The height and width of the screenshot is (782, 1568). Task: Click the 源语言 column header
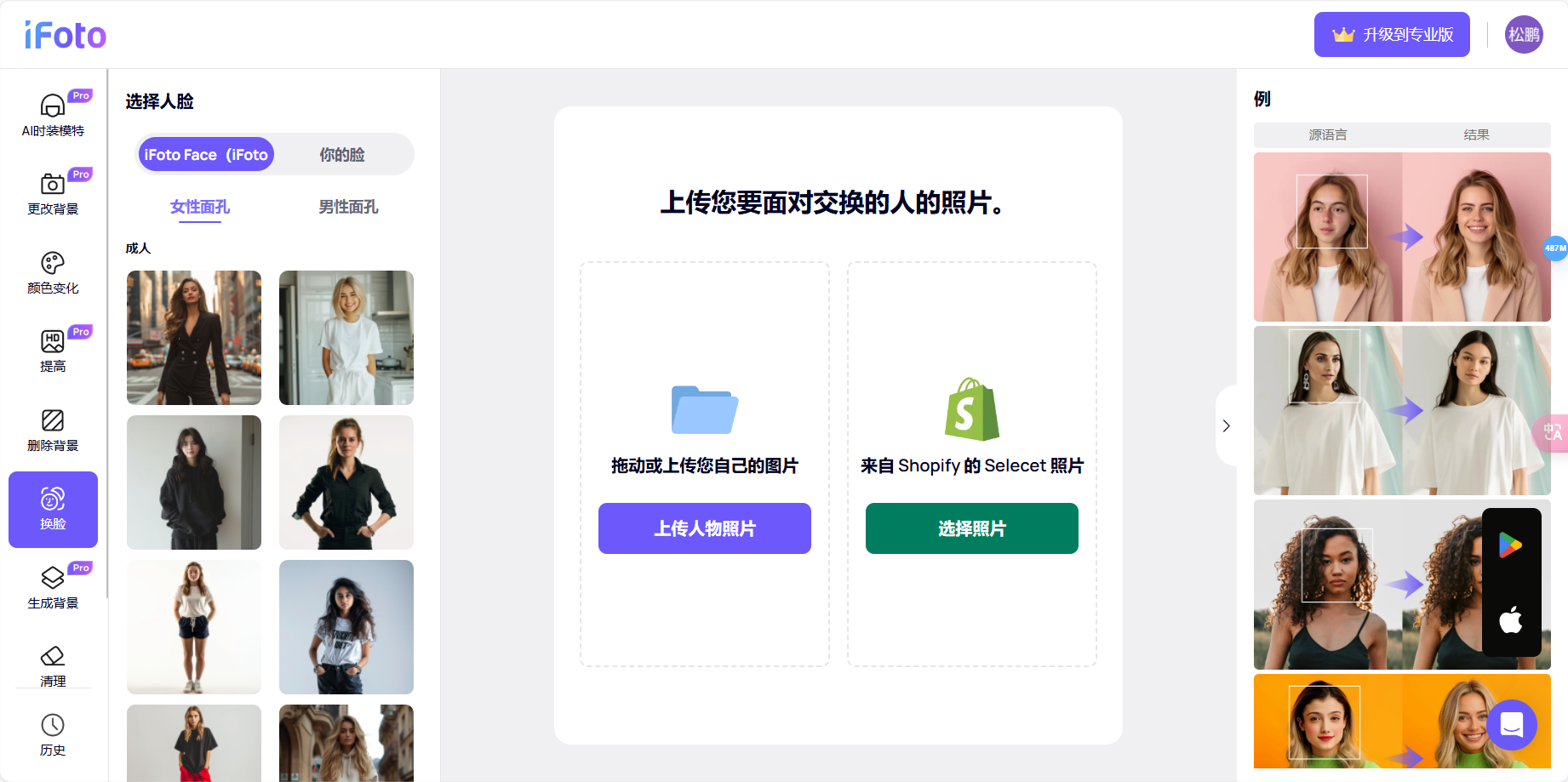tap(1328, 134)
